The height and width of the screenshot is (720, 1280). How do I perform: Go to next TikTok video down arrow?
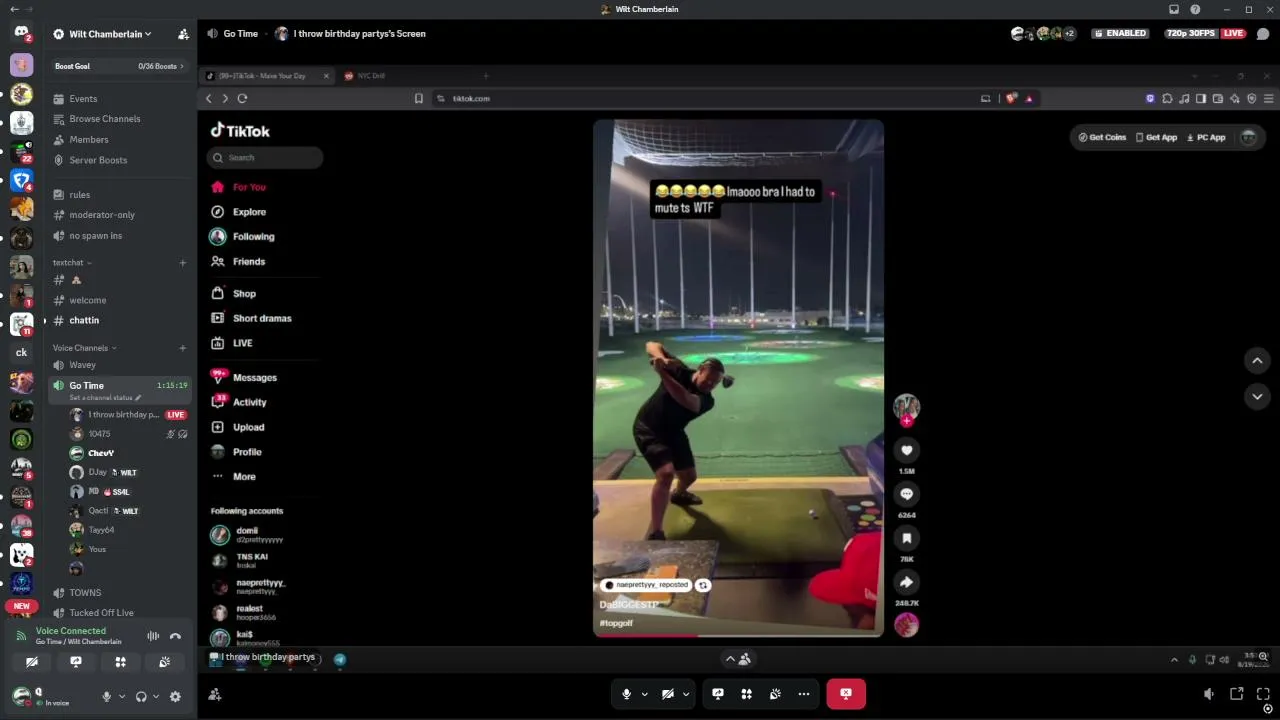[1257, 396]
